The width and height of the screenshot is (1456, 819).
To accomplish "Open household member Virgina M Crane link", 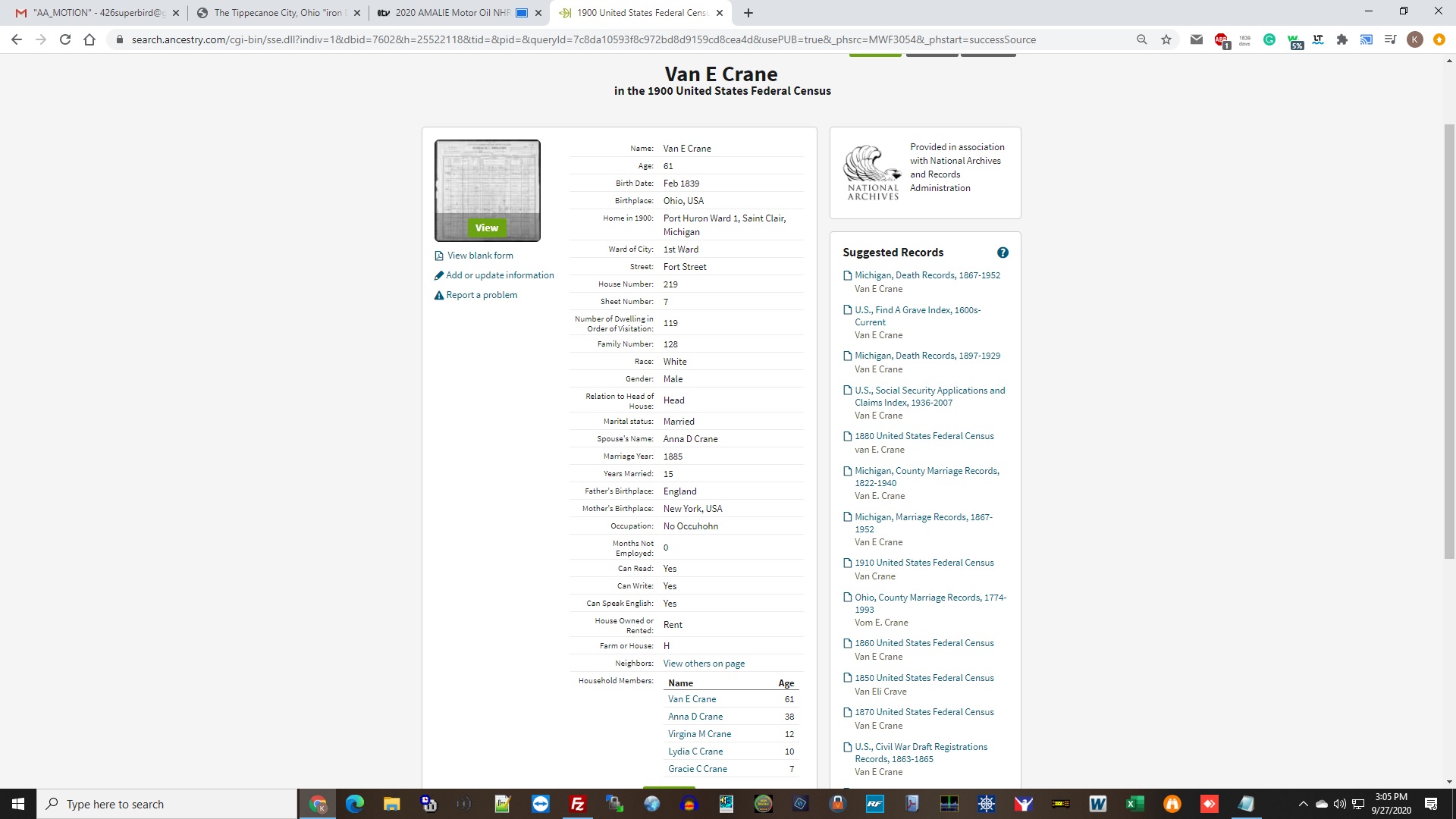I will (x=699, y=734).
